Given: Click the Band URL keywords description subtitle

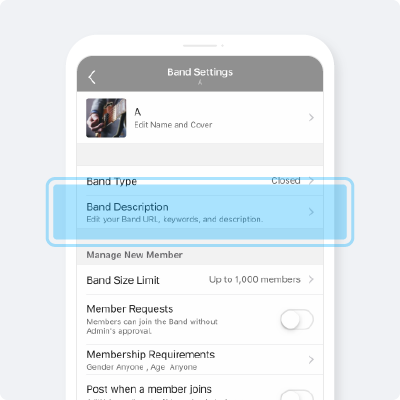Looking at the screenshot, I should [x=174, y=219].
